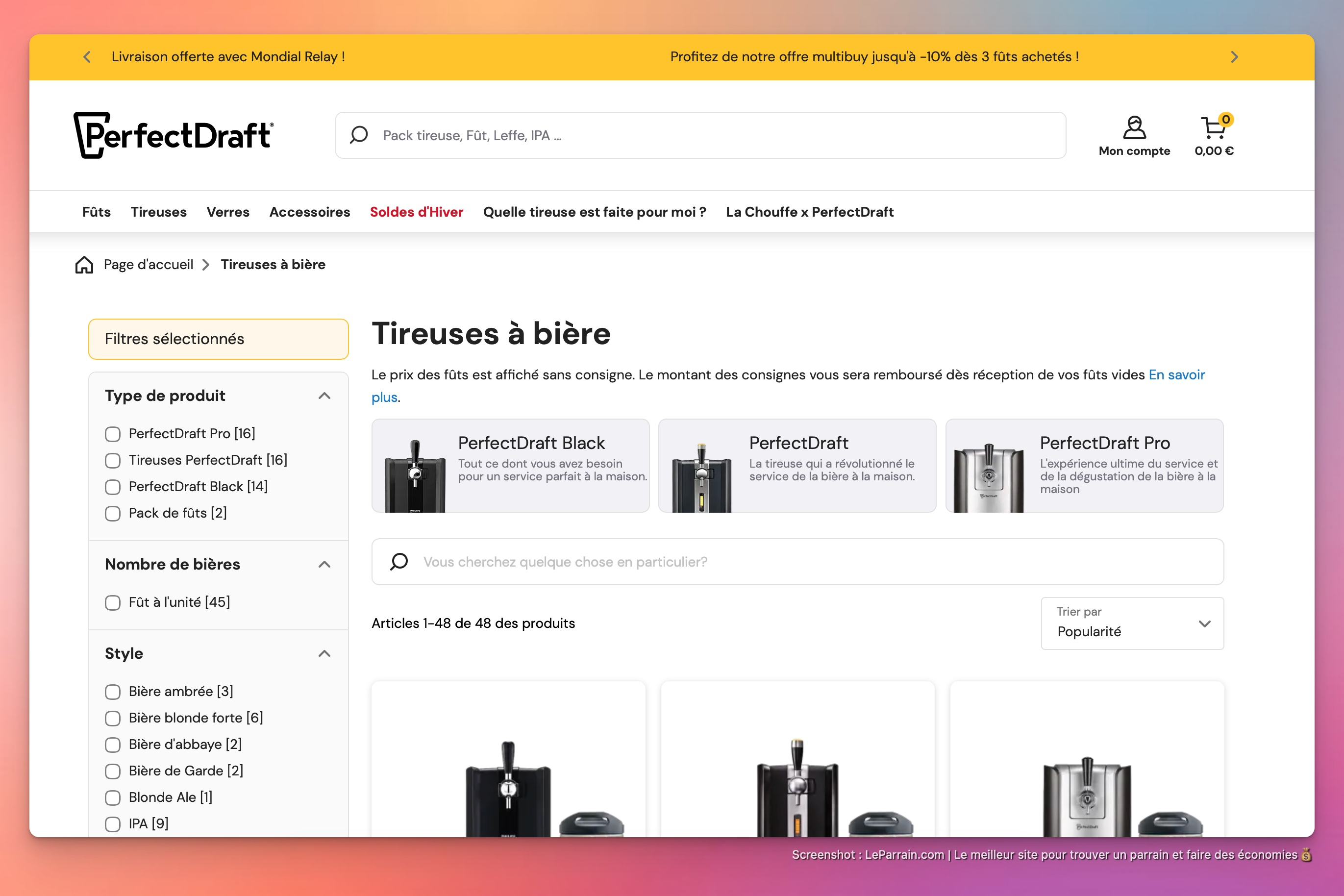The width and height of the screenshot is (1344, 896).
Task: Open the Fûts menu item
Action: coord(96,212)
